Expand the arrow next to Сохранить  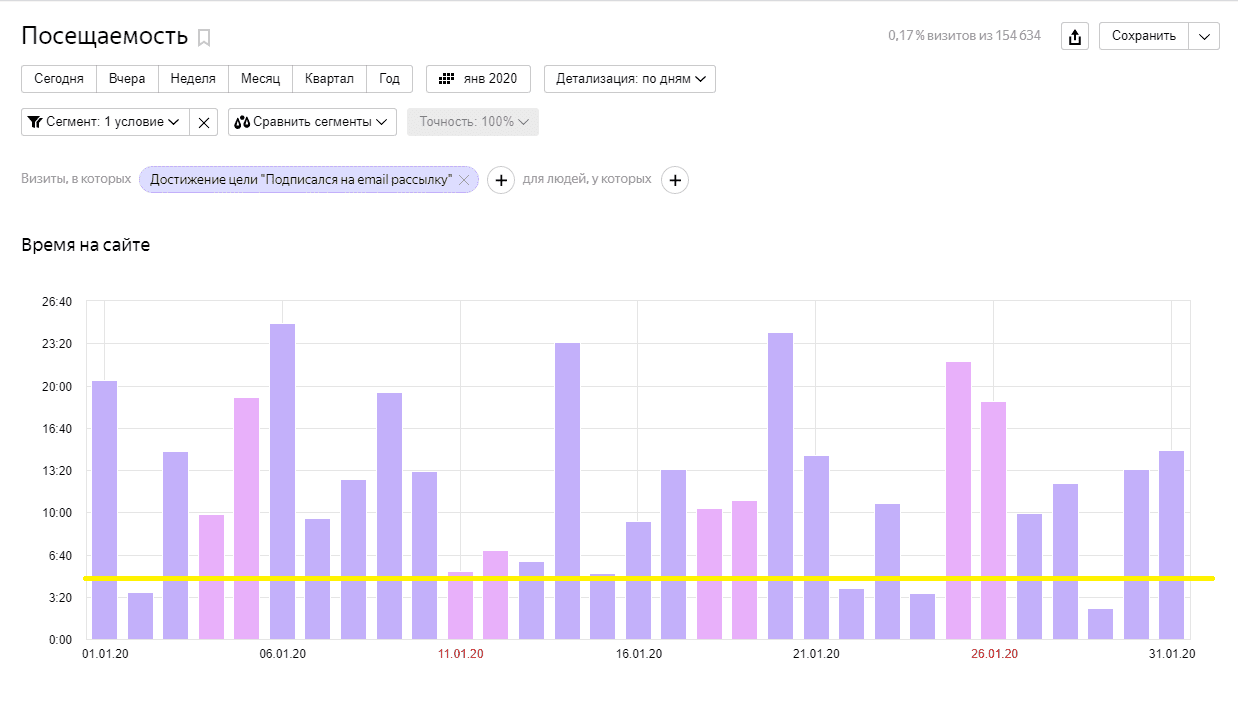tap(1204, 36)
